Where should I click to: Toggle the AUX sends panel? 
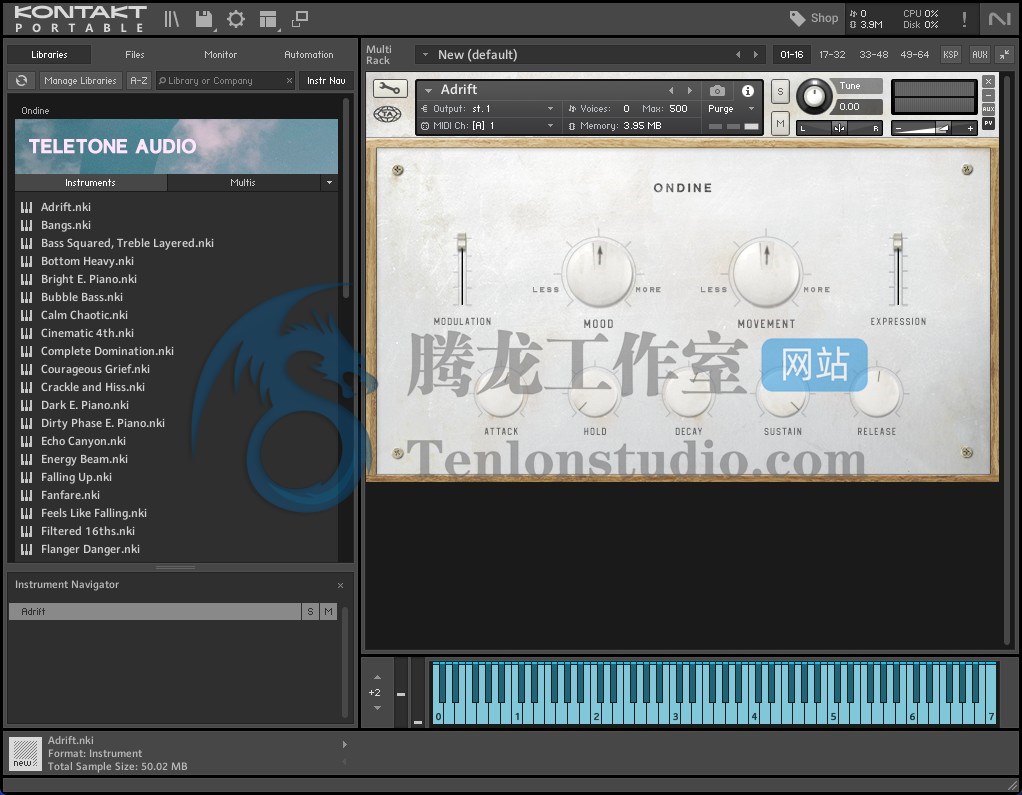980,55
